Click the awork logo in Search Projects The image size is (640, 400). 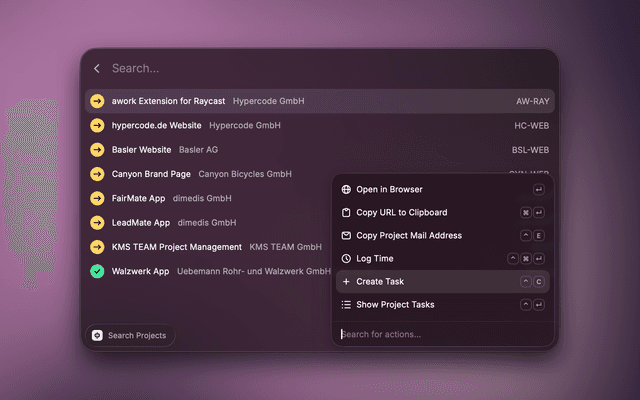97,336
